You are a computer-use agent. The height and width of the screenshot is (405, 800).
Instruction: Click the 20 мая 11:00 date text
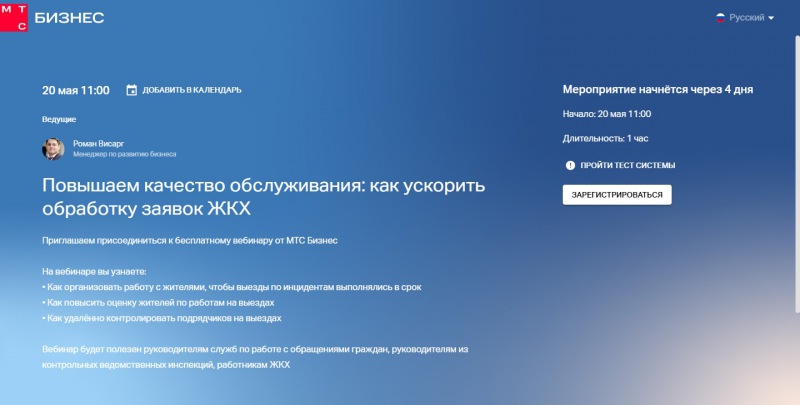76,90
